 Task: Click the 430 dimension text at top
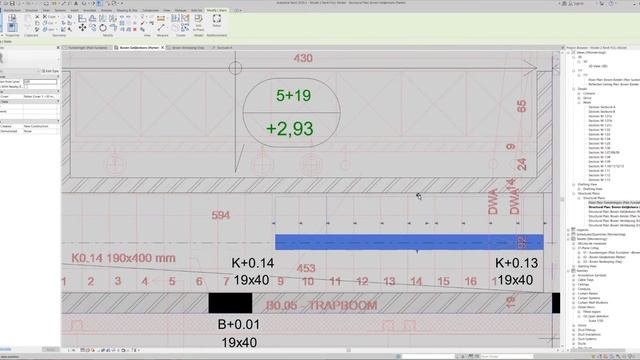point(303,58)
